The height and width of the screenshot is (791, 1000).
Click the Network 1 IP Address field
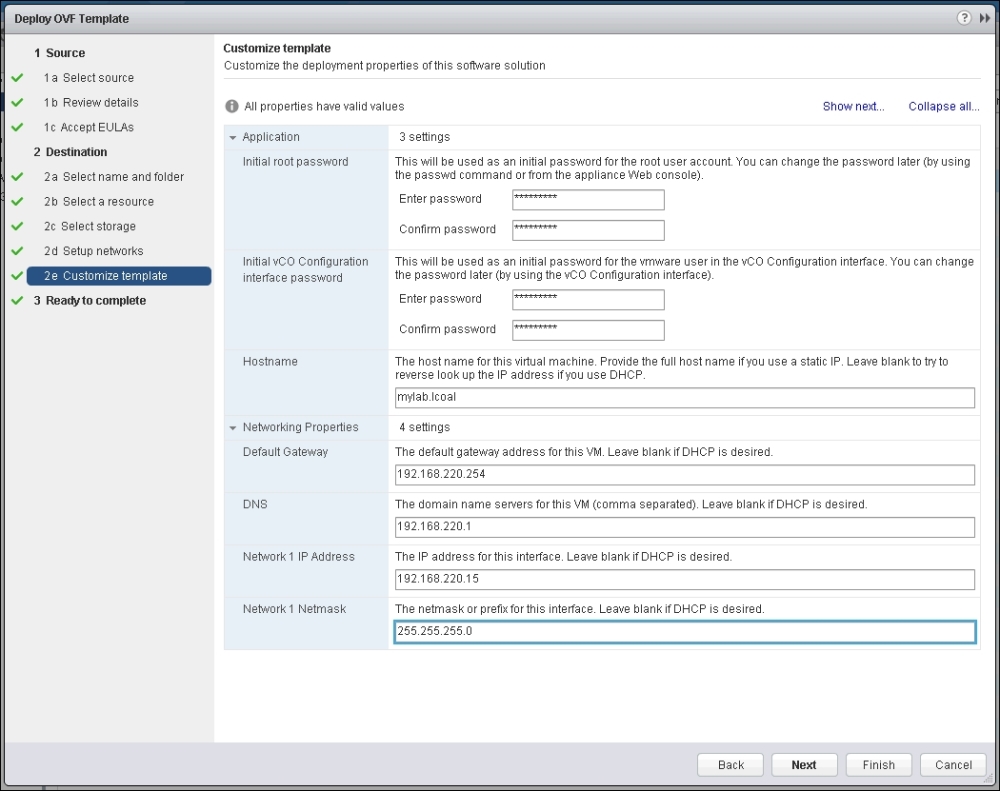tap(684, 579)
